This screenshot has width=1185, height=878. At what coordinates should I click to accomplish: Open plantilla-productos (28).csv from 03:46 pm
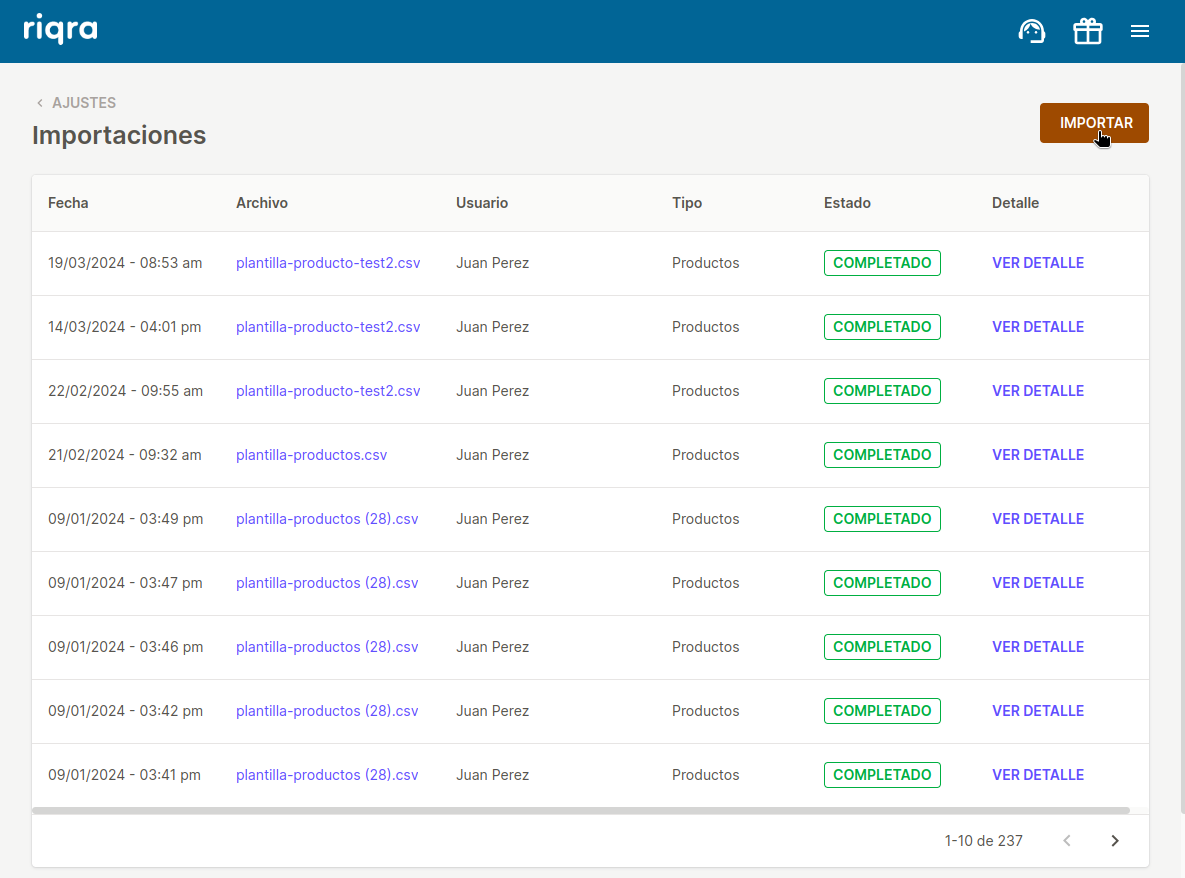point(327,647)
